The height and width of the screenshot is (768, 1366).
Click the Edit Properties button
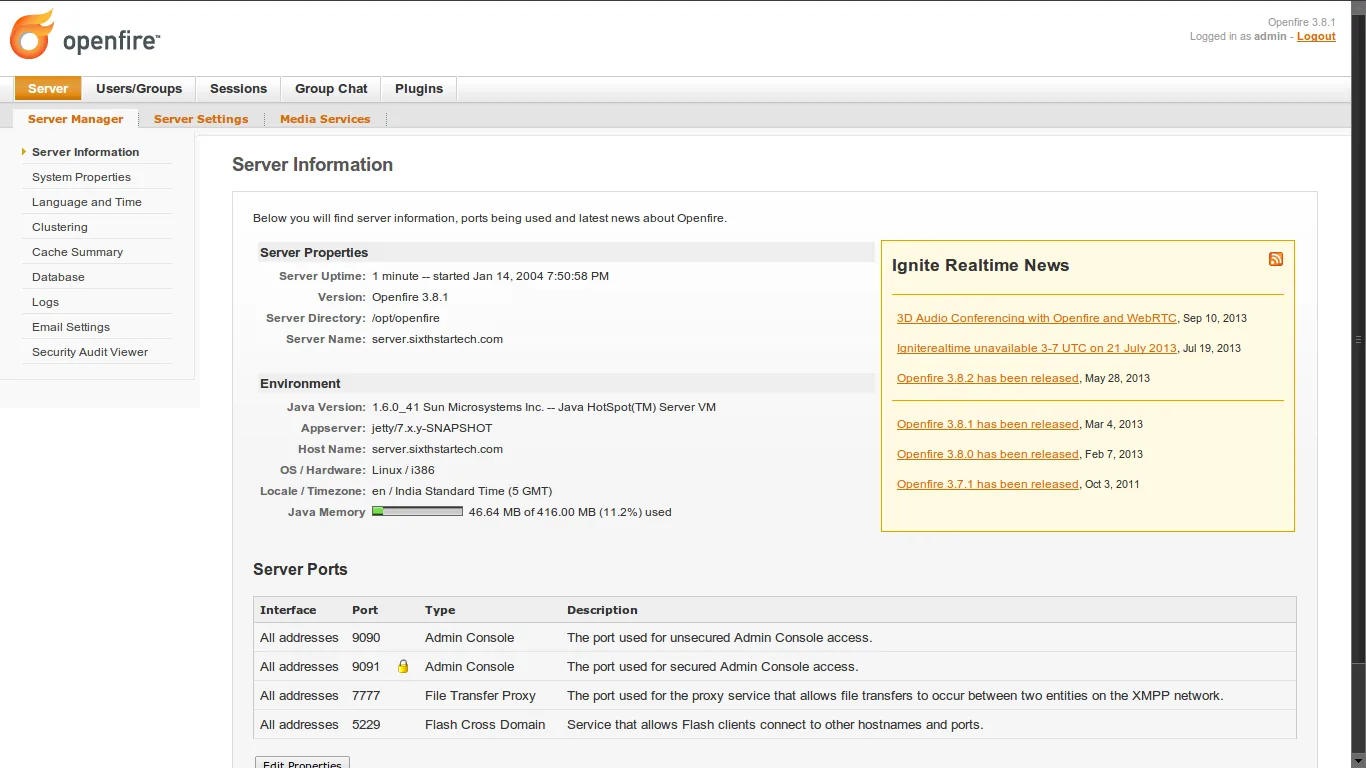[x=302, y=762]
